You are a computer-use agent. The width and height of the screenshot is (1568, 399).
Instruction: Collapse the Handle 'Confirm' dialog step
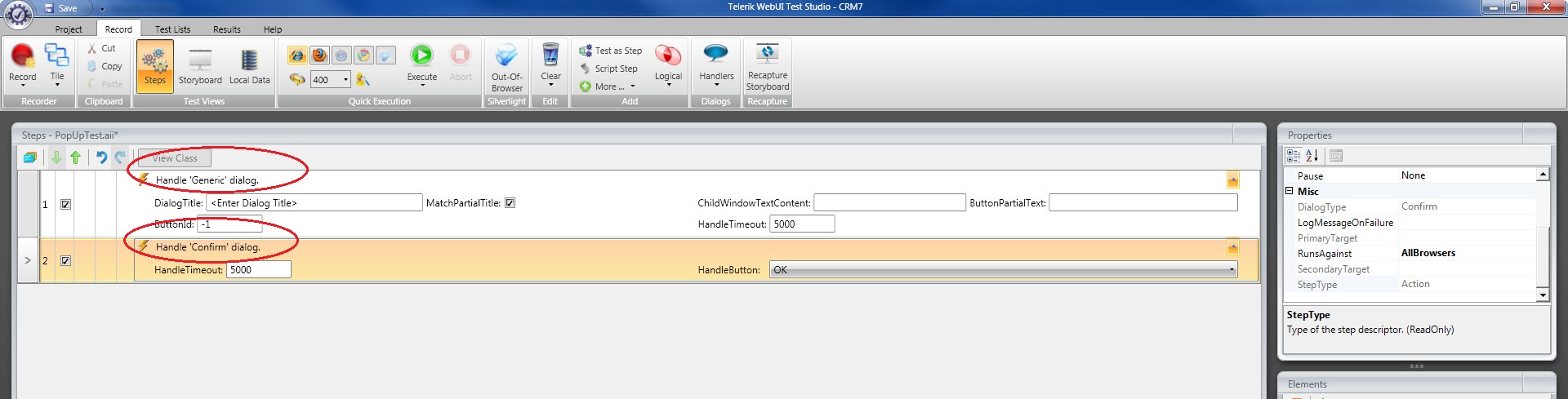(x=1232, y=246)
